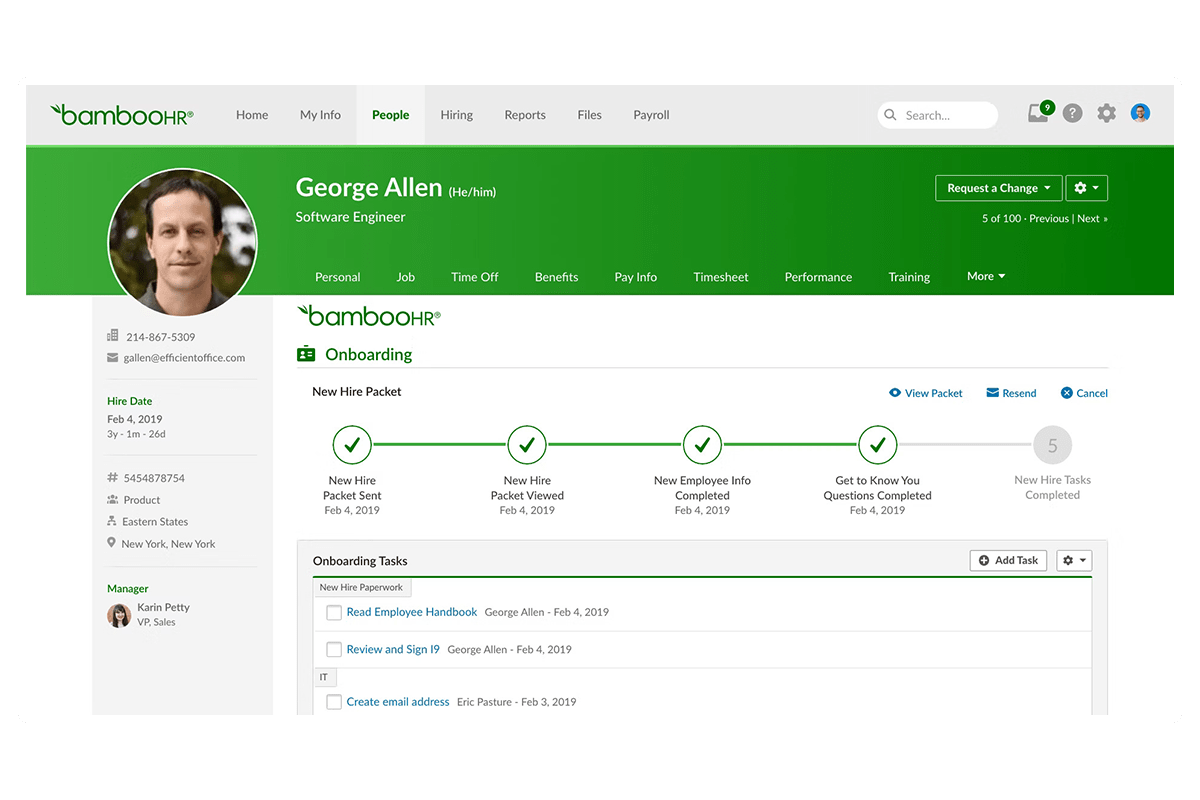Check the Review and Sign I9 task
Screen dimensions: 1200x800
[x=334, y=650]
